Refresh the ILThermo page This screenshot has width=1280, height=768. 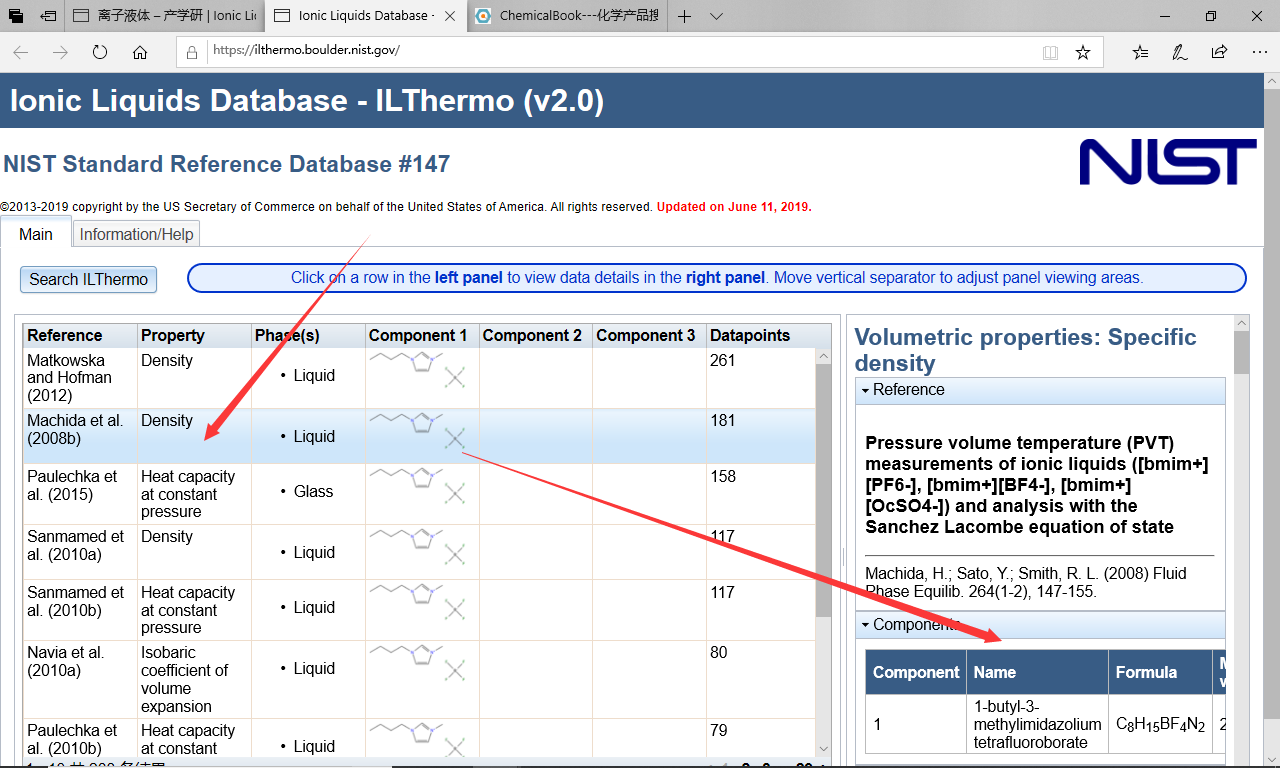click(100, 52)
